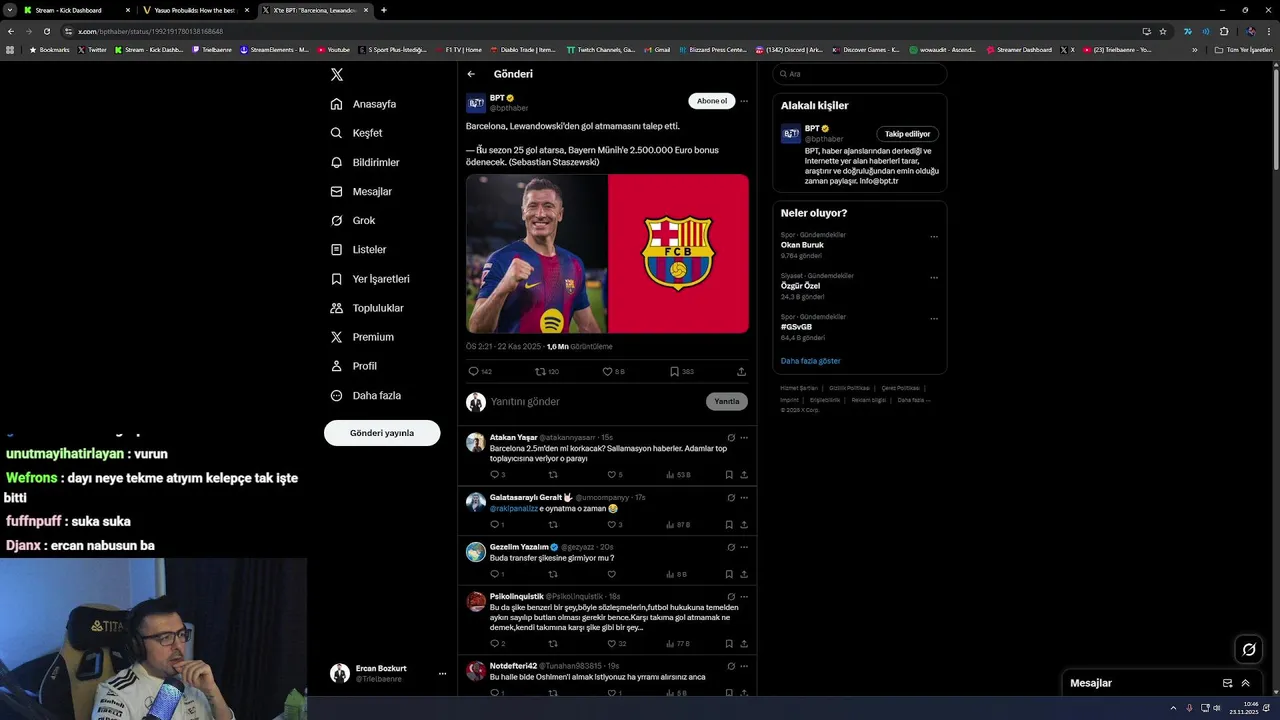Open Atakan Yaşar reply options menu
This screenshot has width=1280, height=720.
pos(744,438)
